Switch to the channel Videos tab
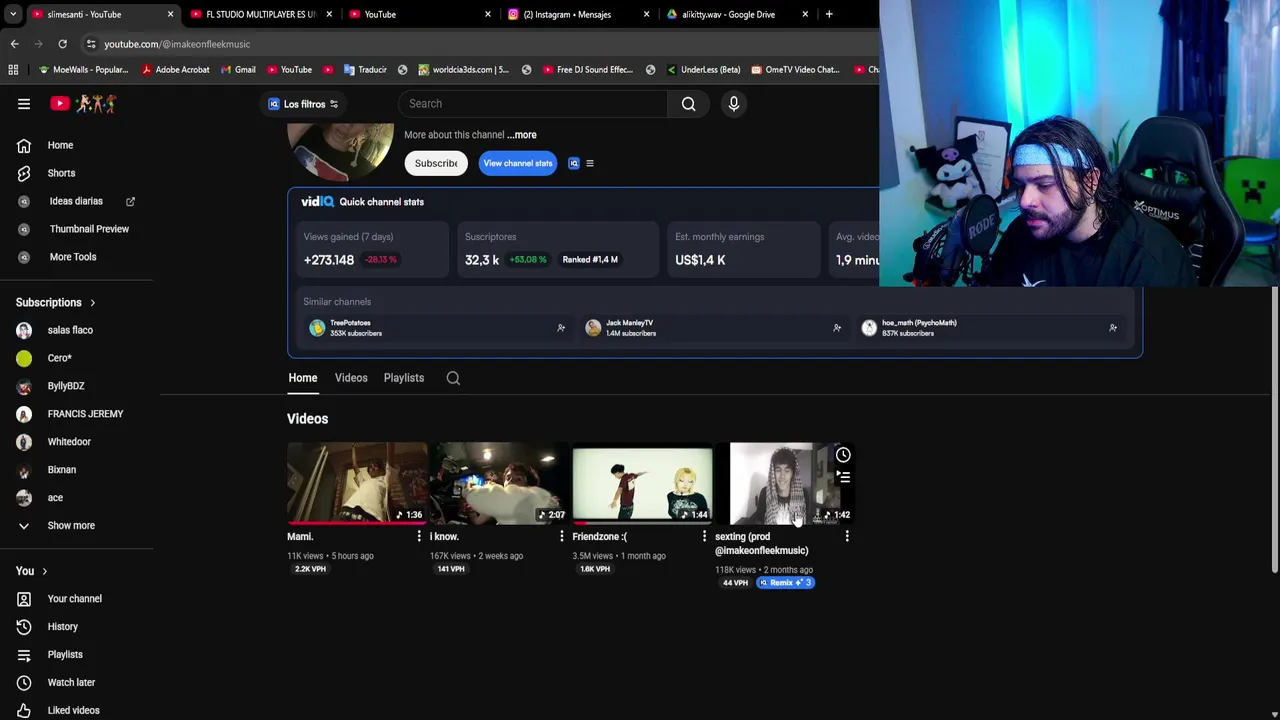This screenshot has width=1280, height=720. point(351,378)
